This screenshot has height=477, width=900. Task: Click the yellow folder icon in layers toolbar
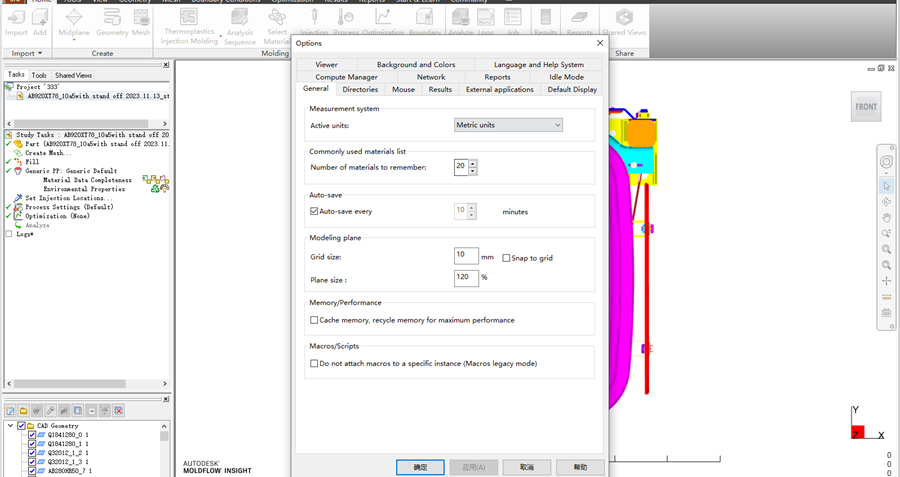click(x=24, y=410)
